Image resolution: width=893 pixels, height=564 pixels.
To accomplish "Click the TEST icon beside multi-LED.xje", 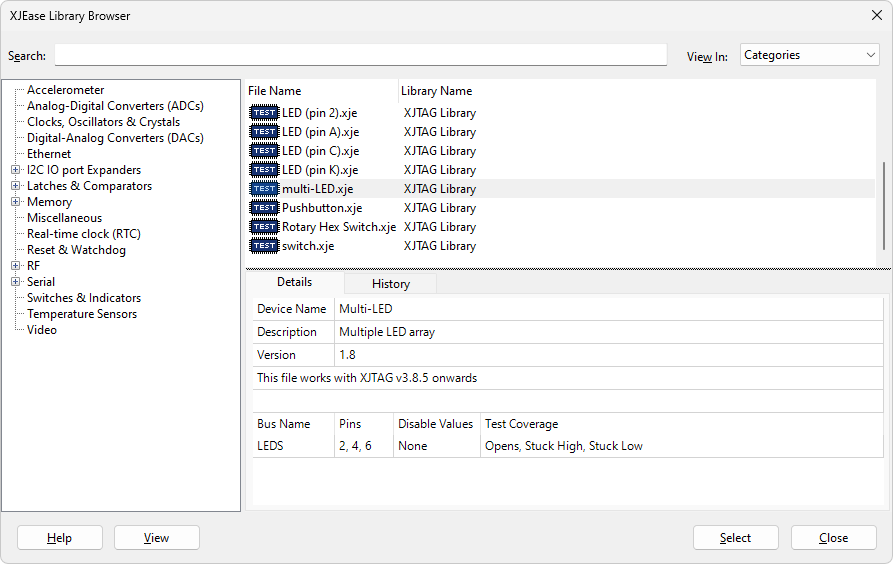I will tap(264, 189).
